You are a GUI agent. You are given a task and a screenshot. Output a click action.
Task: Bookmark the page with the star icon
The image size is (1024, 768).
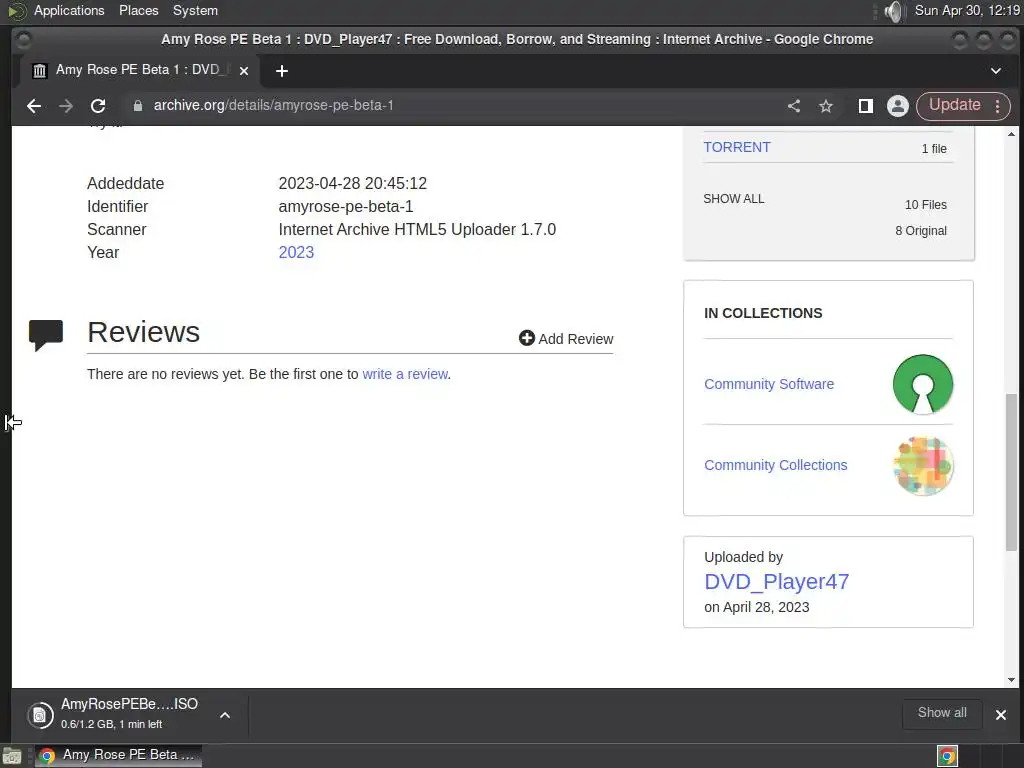tap(826, 106)
